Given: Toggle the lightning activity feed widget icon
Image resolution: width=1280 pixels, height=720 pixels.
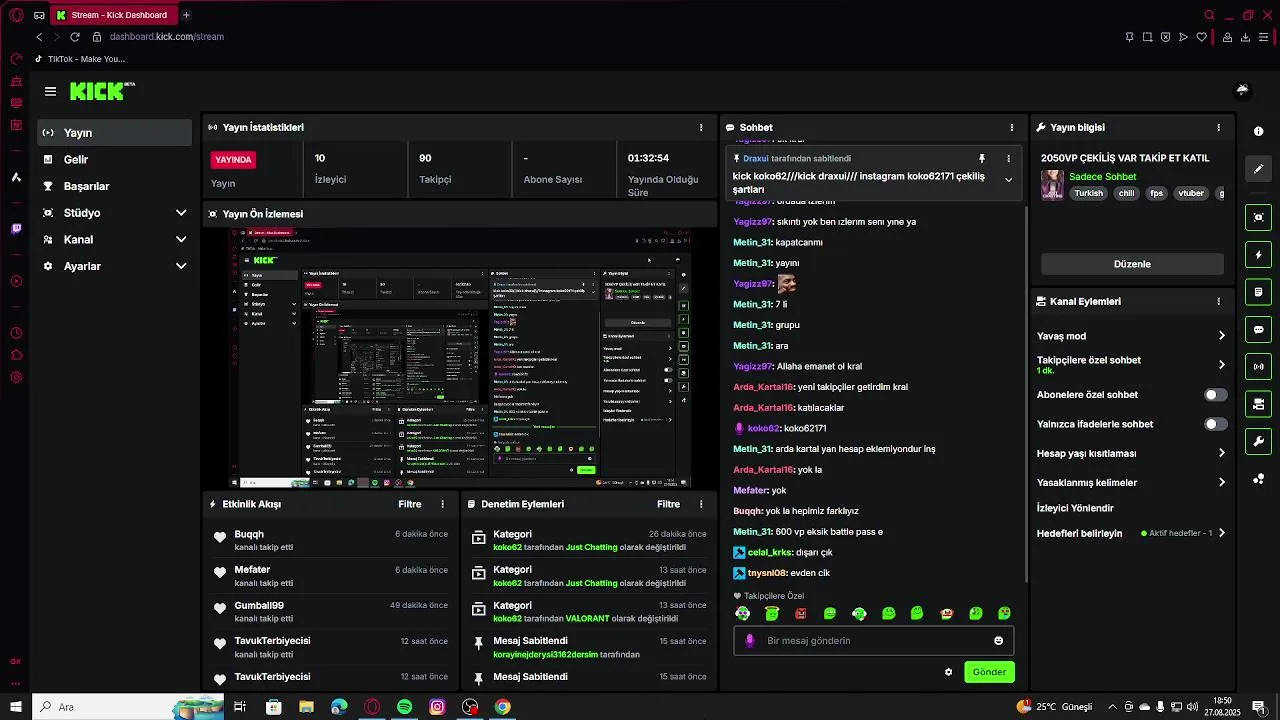Looking at the screenshot, I should coord(1258,255).
